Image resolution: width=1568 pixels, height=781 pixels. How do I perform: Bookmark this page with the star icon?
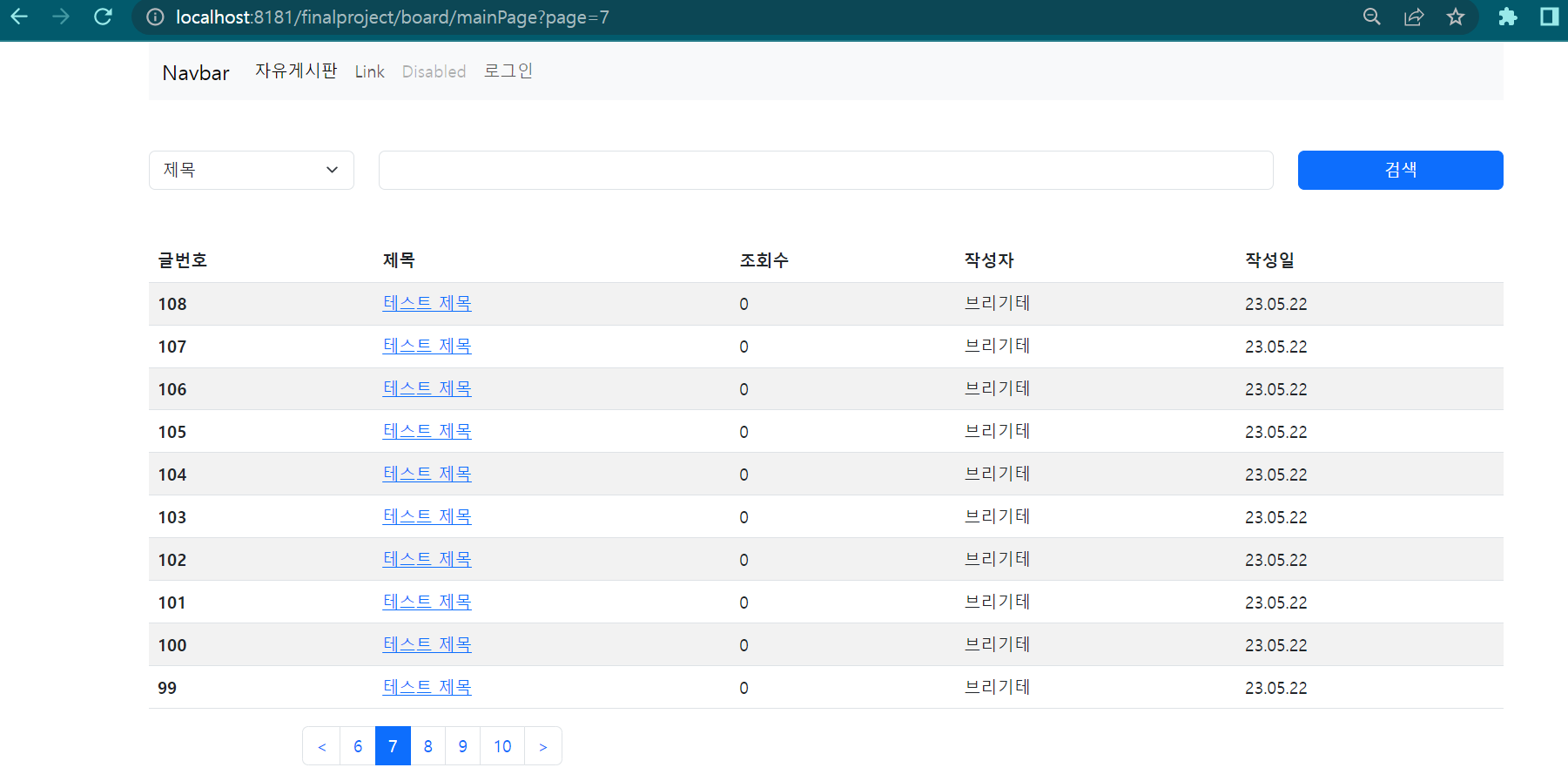coord(1456,17)
